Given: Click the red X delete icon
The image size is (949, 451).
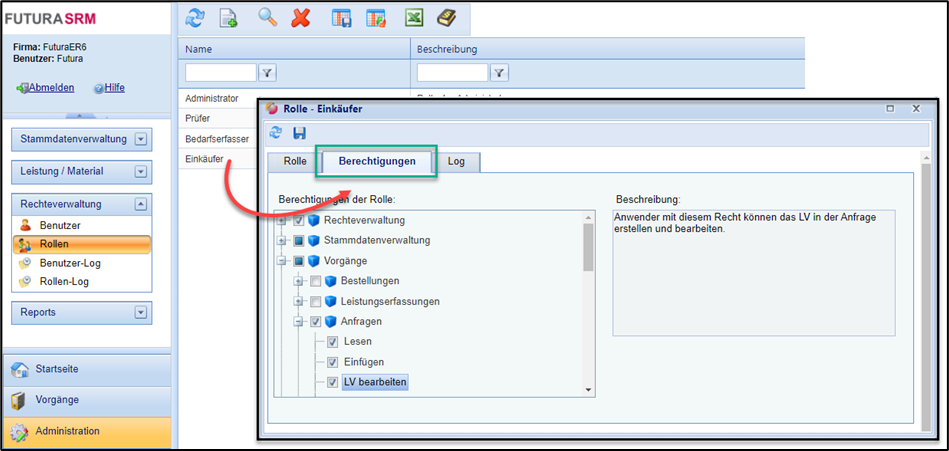Looking at the screenshot, I should click(300, 18).
